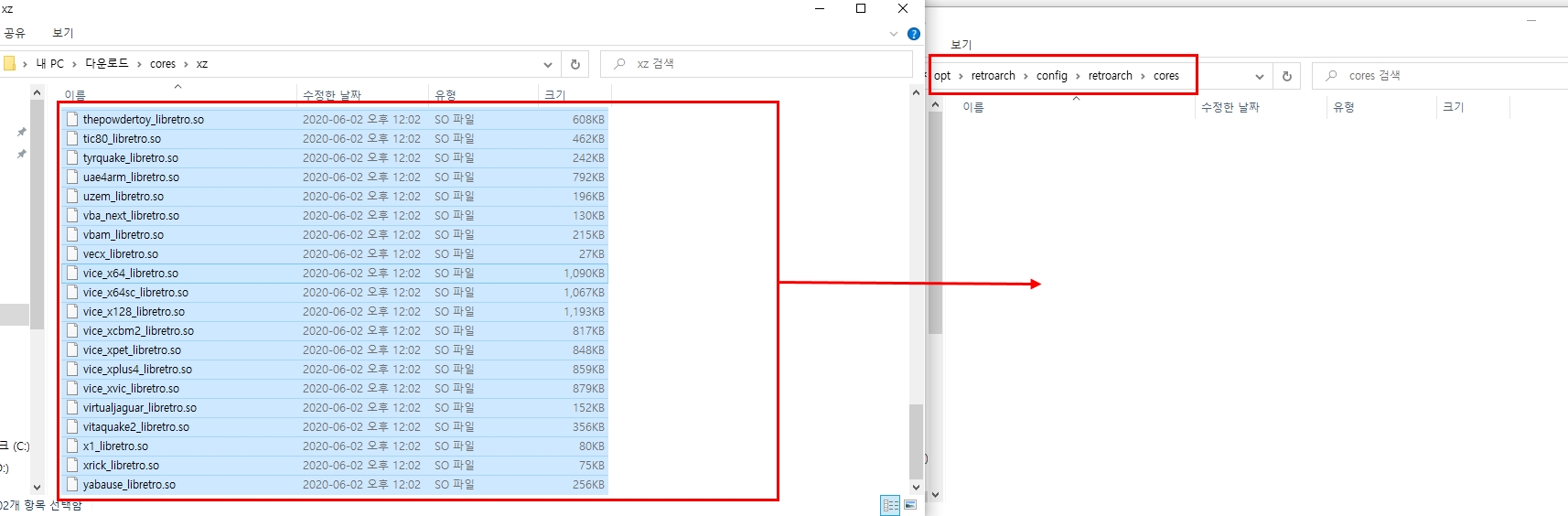Select uae4arm_libretro.so file
The width and height of the screenshot is (1568, 516).
click(335, 177)
